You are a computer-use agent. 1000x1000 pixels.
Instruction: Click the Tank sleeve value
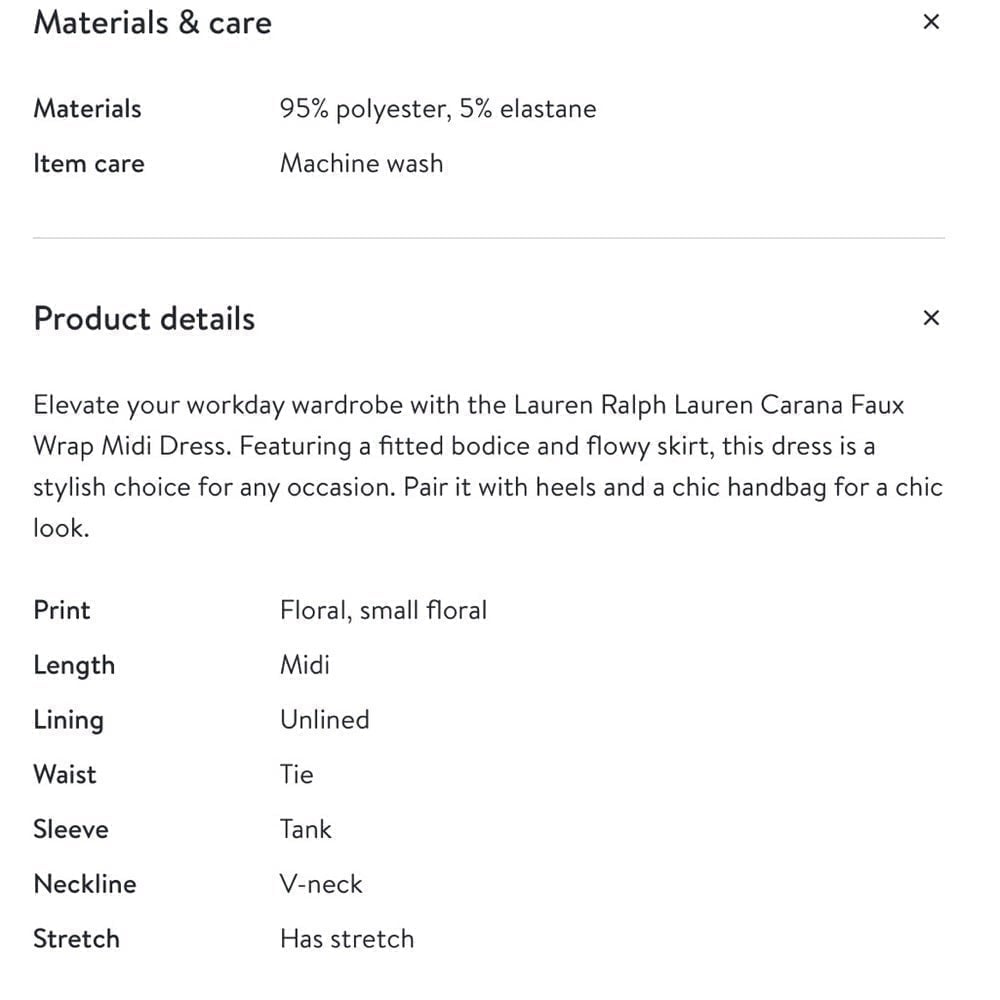pos(305,829)
